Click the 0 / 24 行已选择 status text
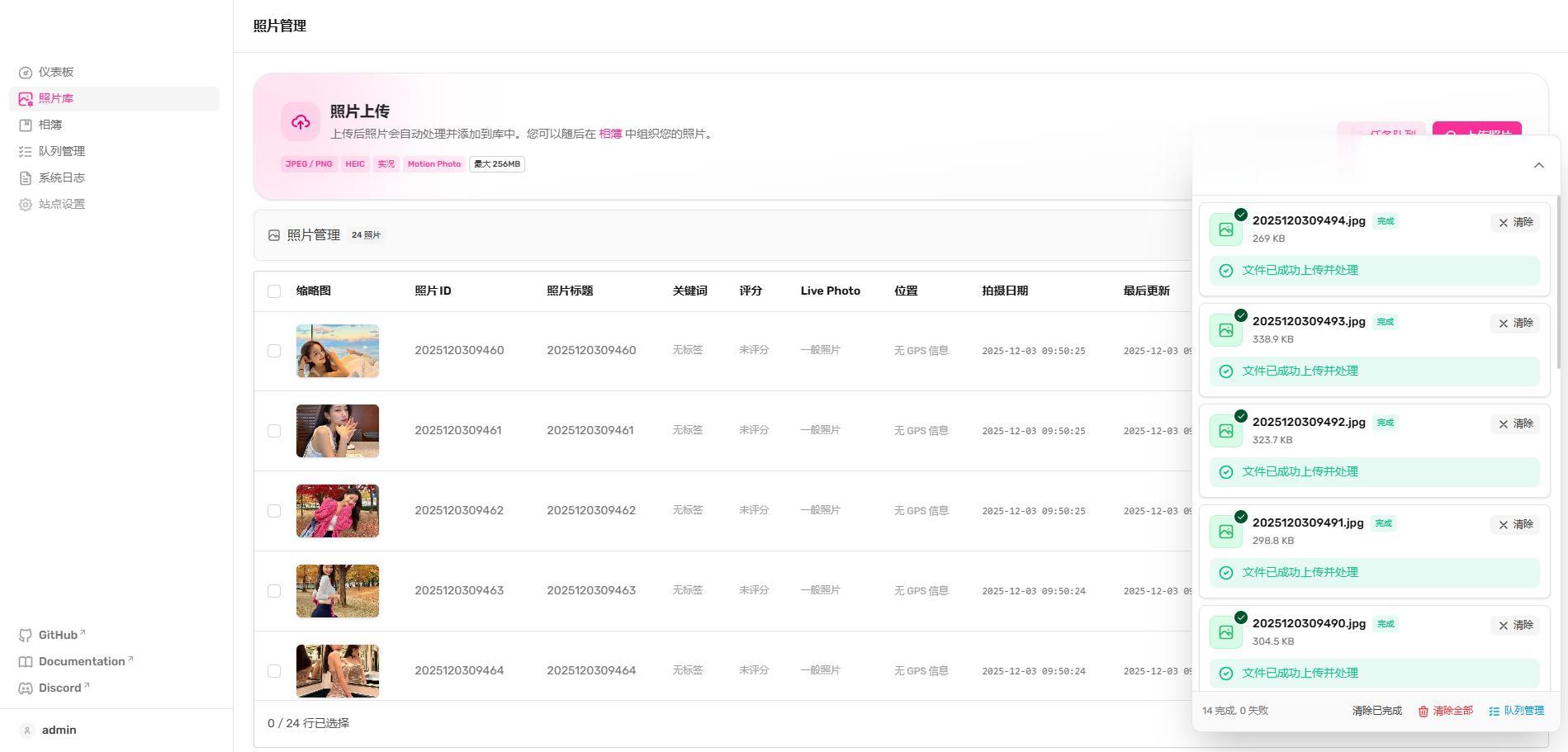1568x752 pixels. click(x=308, y=723)
